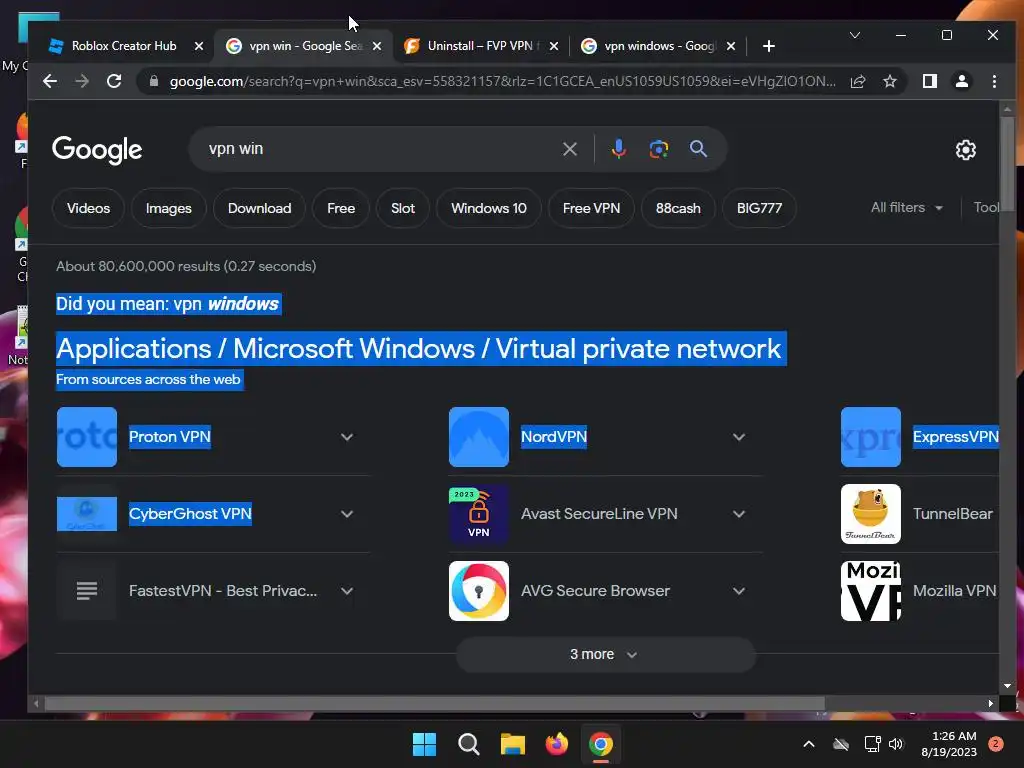Viewport: 1024px width, 768px height.
Task: Click the AVG Secure Browser icon
Action: point(479,591)
